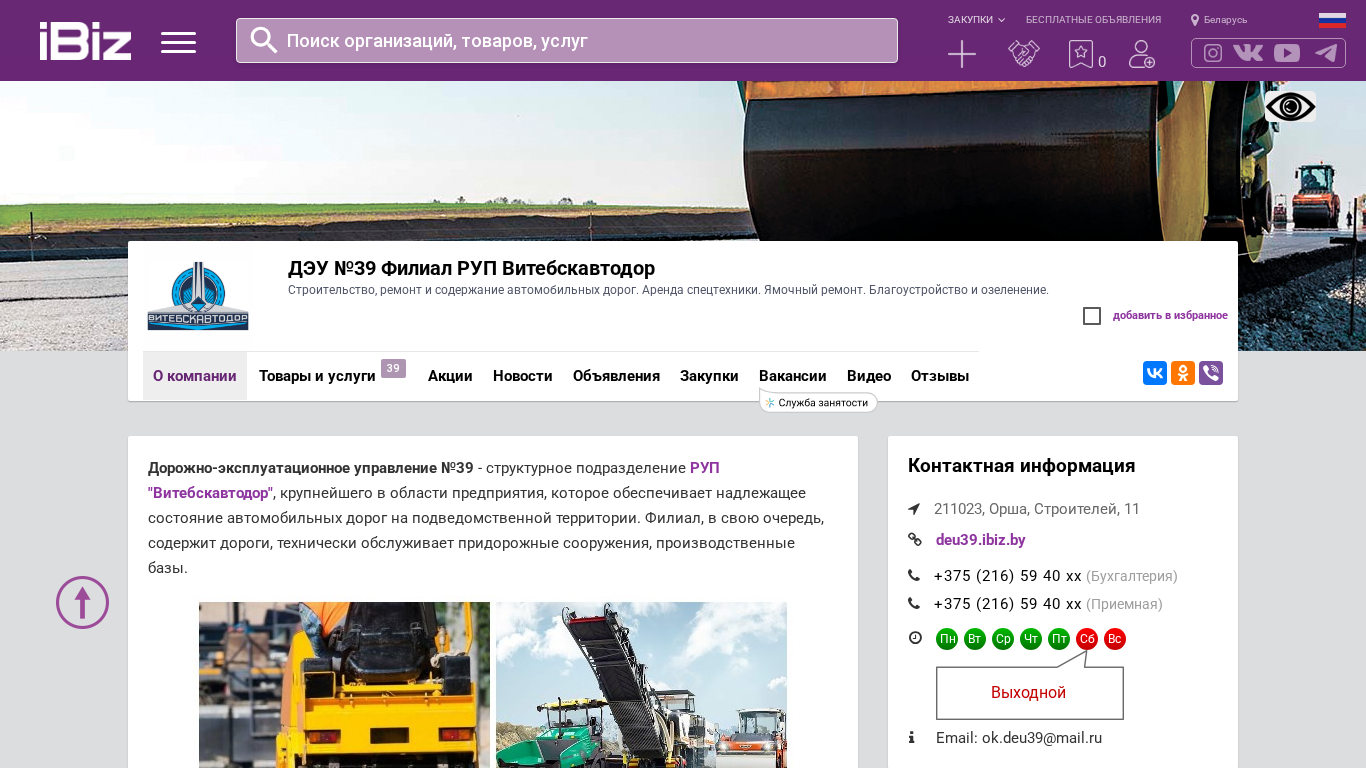Switch to Товары и услуги tab
Viewport: 1366px width, 768px height.
point(317,376)
